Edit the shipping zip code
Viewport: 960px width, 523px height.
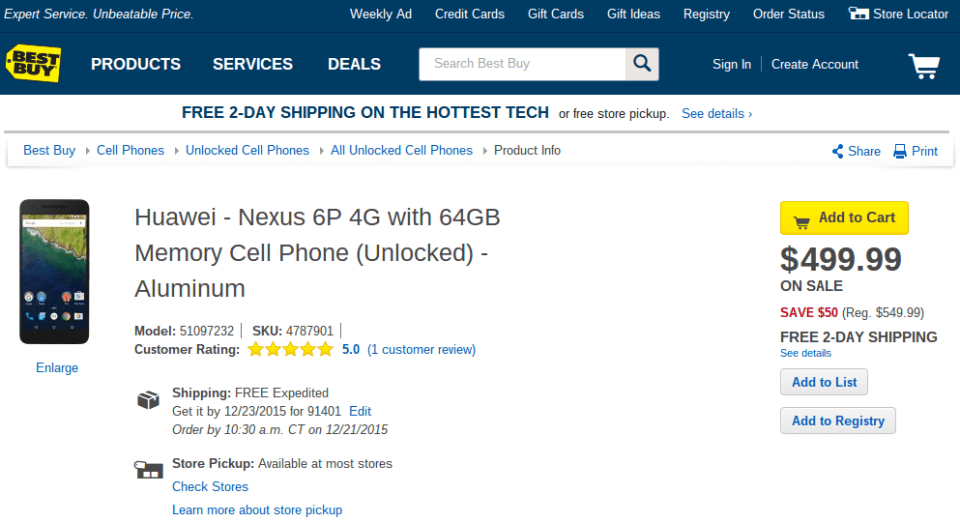[x=360, y=411]
